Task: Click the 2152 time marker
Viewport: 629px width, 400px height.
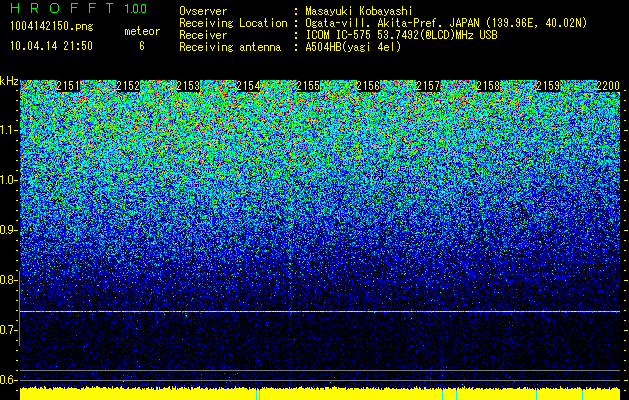Action: (128, 86)
